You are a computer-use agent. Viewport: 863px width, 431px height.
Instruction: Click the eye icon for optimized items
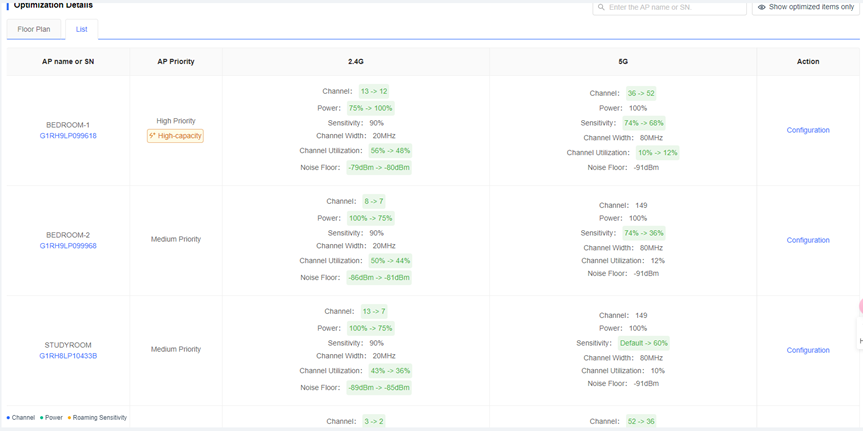pos(762,7)
